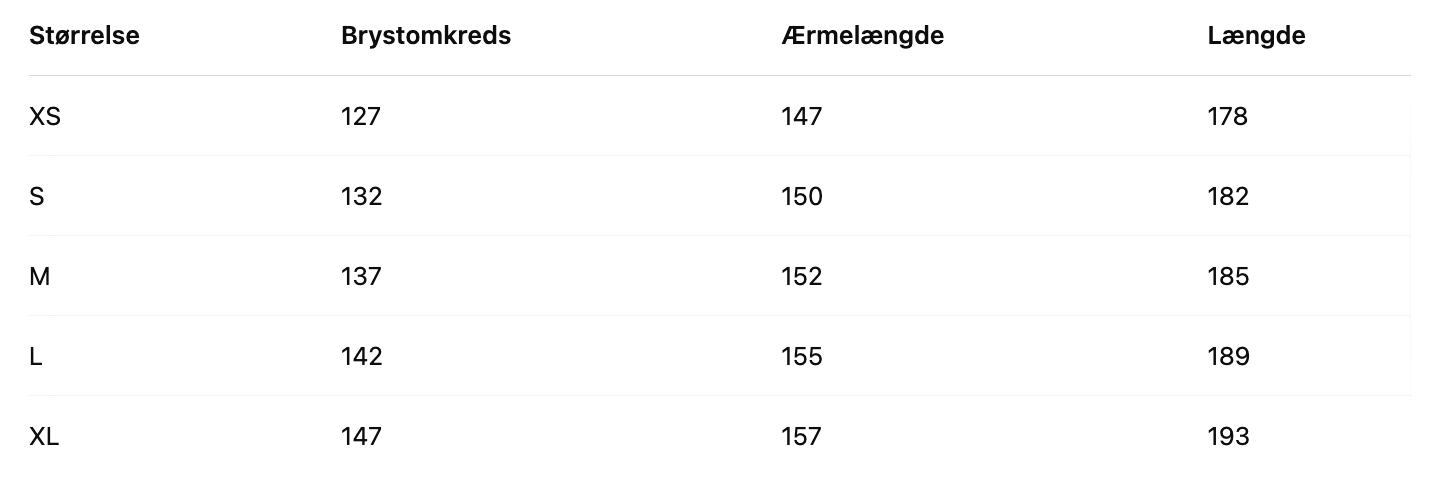This screenshot has height=488, width=1432.
Task: Click Brystomkreds value 137 for size M
Action: 361,277
